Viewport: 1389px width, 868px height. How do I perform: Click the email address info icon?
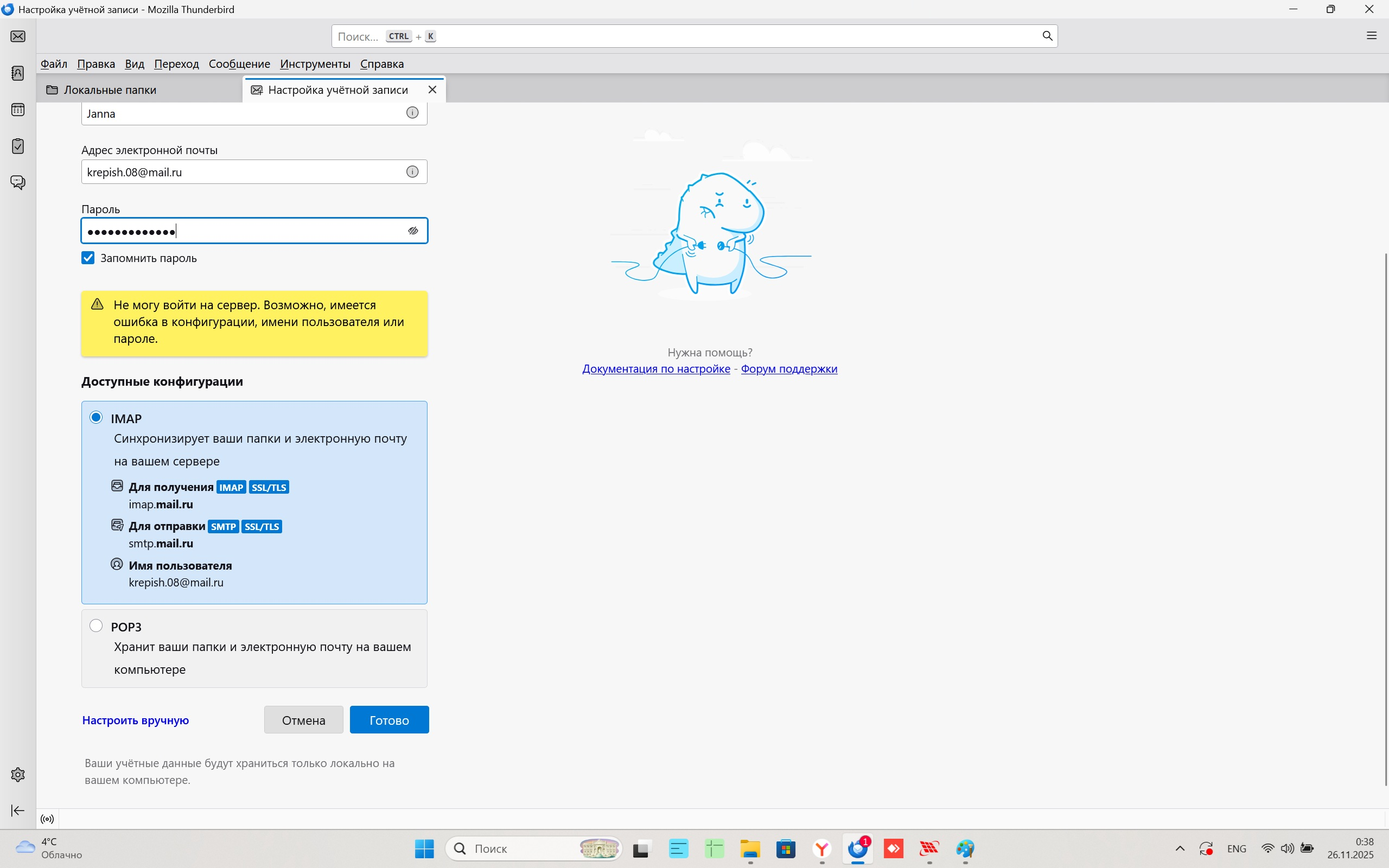click(x=412, y=171)
